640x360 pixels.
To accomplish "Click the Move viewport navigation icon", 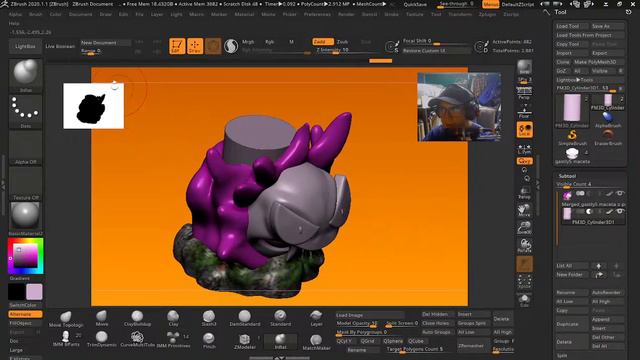I will [x=524, y=211].
